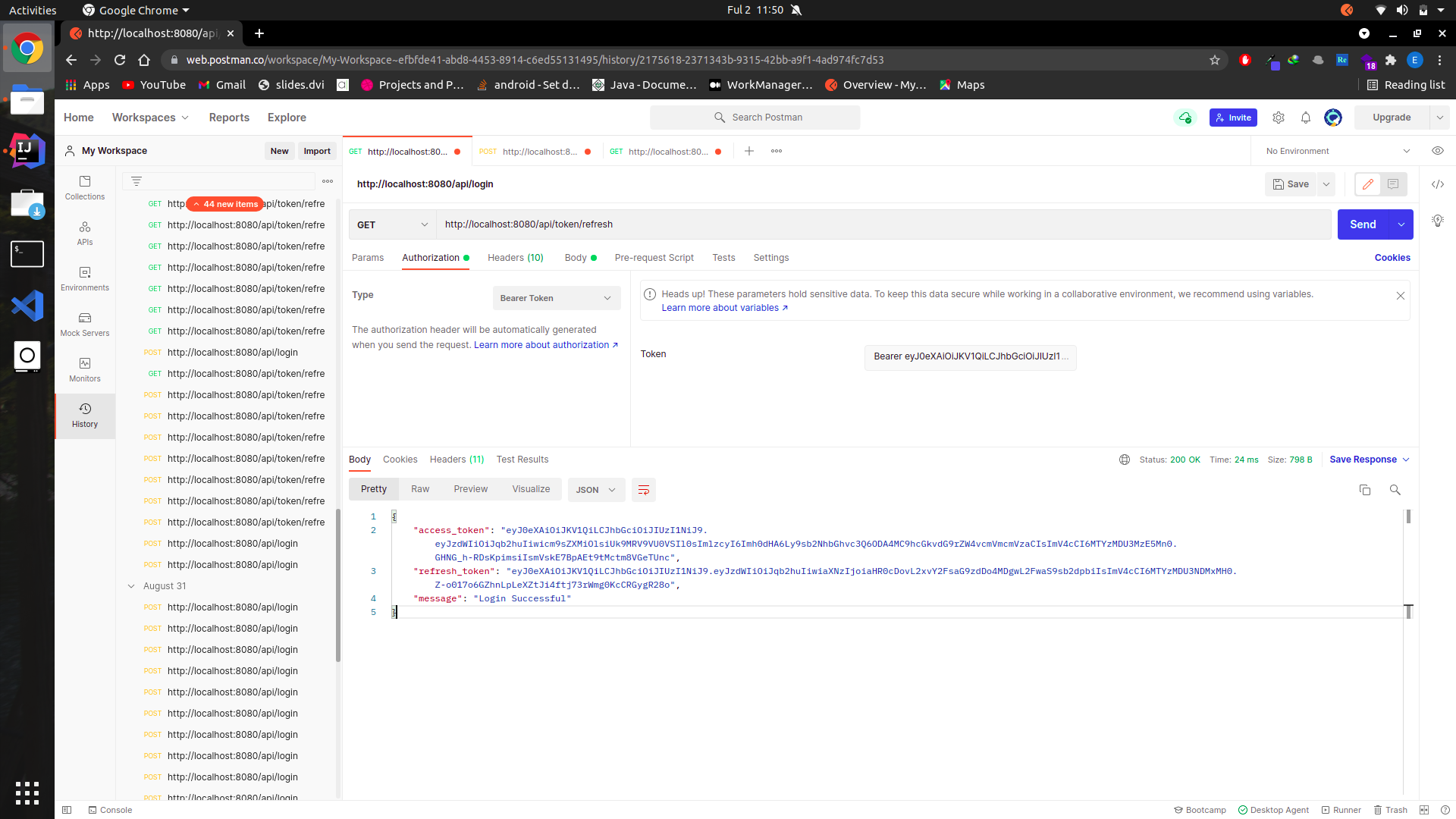Open the Collections sidebar panel
This screenshot has height=819, width=1456.
pos(85,187)
